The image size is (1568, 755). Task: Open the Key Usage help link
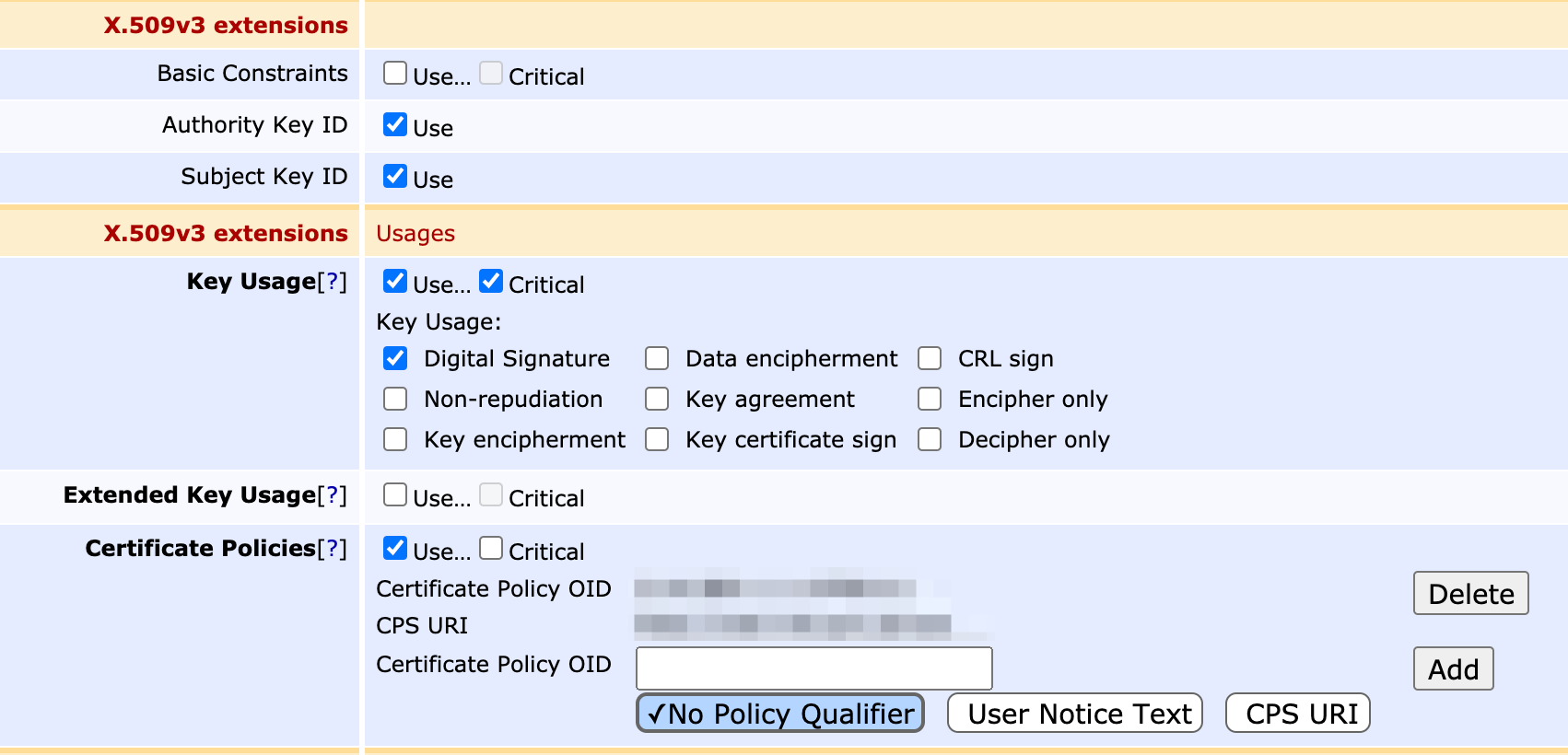[x=332, y=282]
